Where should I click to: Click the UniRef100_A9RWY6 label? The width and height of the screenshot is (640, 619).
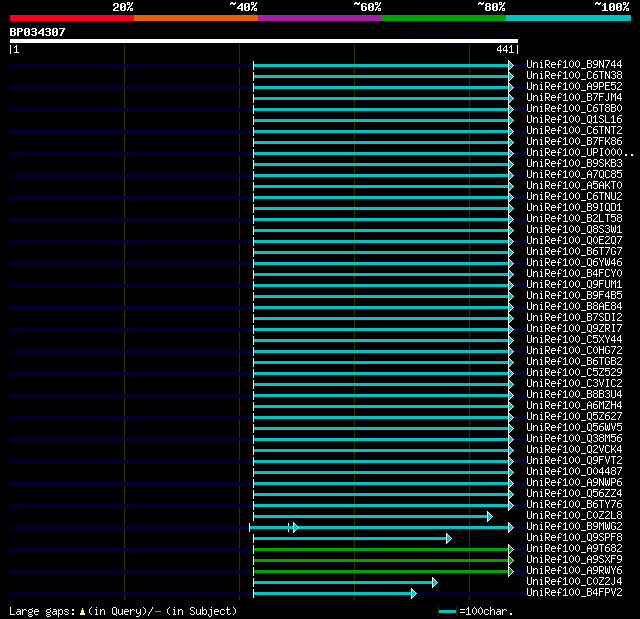pos(574,571)
